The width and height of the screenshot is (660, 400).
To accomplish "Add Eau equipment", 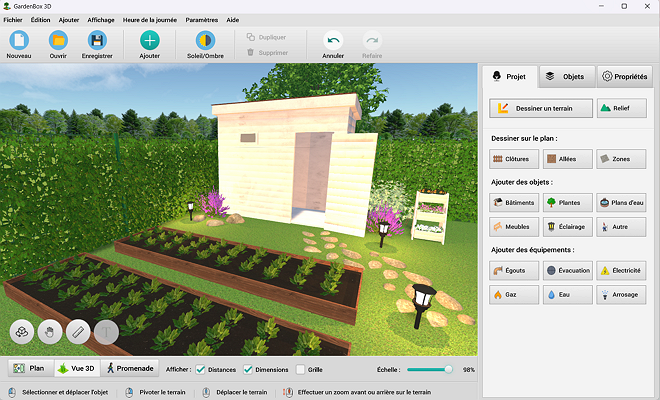I will [x=567, y=294].
